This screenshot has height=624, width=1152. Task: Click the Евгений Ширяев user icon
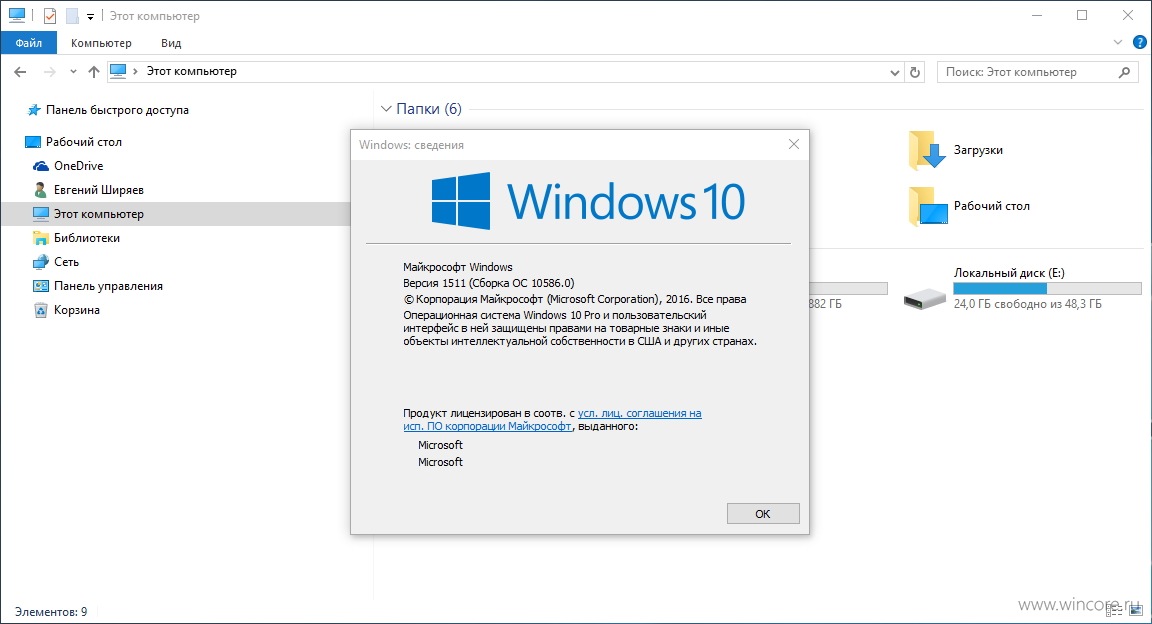click(x=41, y=190)
